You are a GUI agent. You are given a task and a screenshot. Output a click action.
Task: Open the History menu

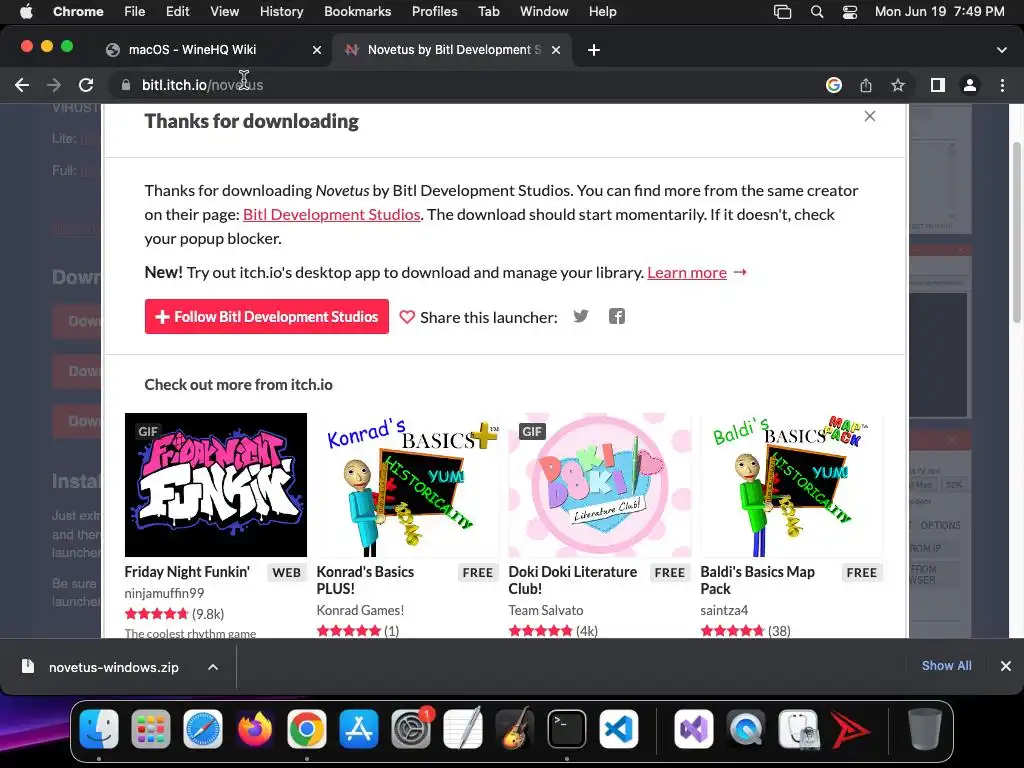[x=281, y=12]
